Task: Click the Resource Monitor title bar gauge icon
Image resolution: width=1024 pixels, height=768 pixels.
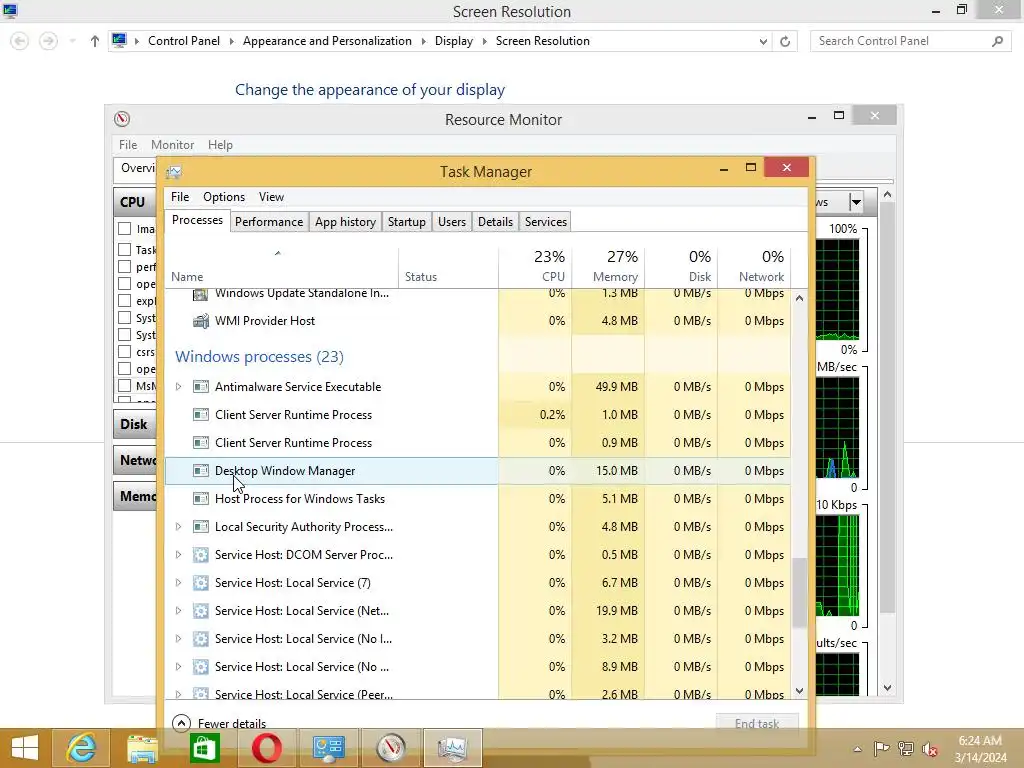Action: 122,119
